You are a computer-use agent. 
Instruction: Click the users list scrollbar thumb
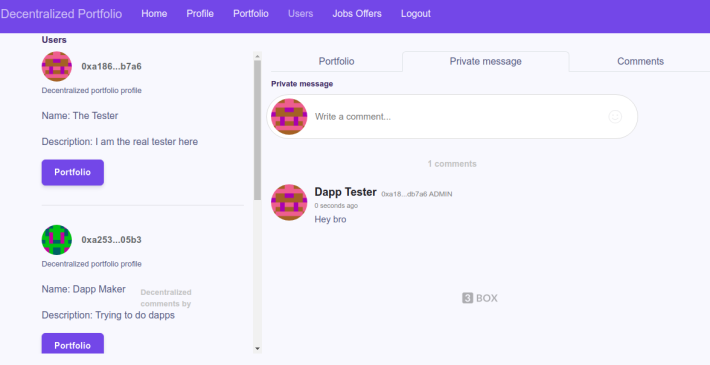pyautogui.click(x=257, y=130)
